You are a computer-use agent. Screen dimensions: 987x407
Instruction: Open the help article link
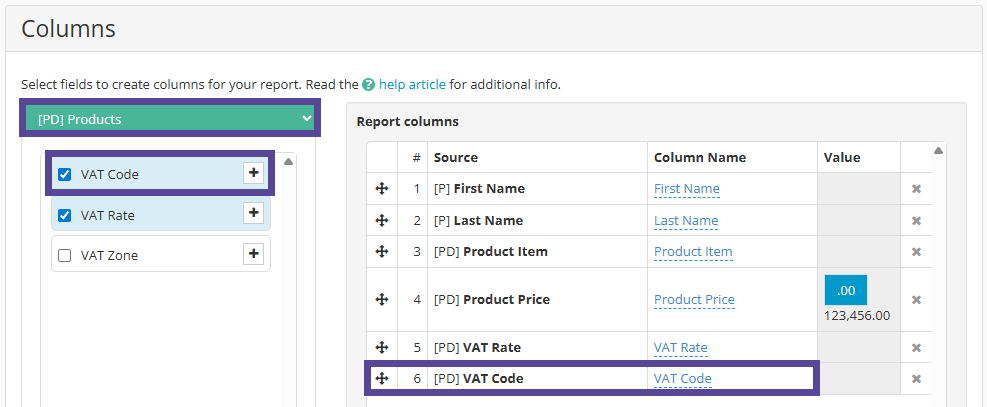coord(412,85)
